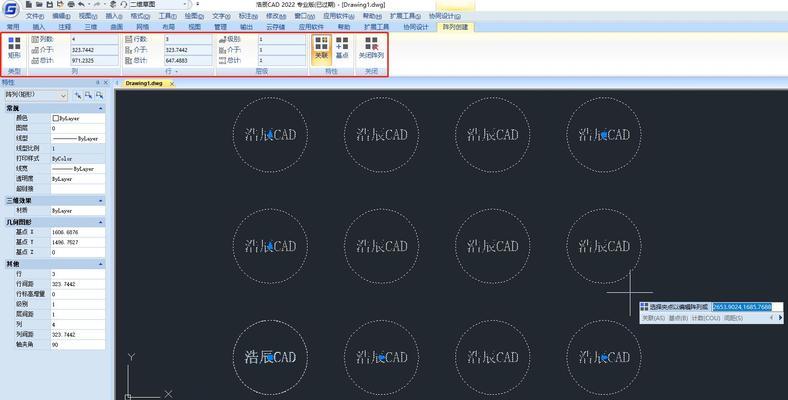Collapse the 常规 properties section
This screenshot has width=788, height=400.
(101, 109)
